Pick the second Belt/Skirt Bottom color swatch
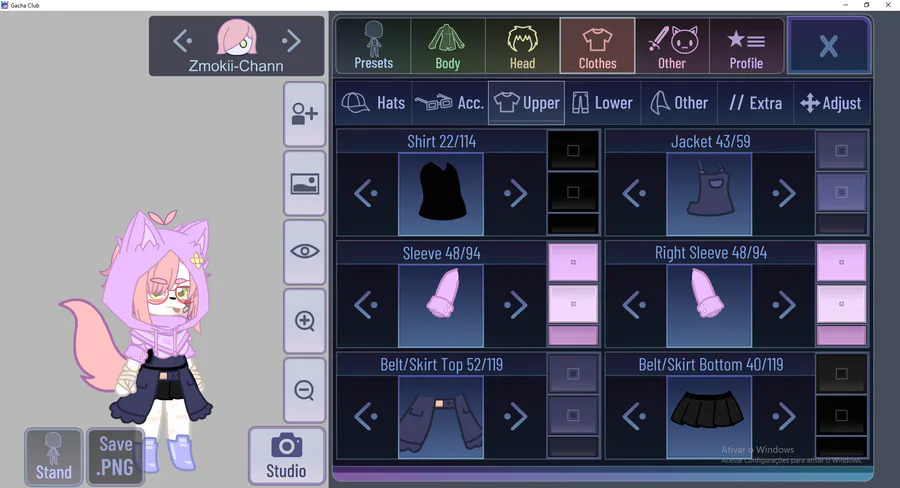The height and width of the screenshot is (488, 900). [841, 415]
